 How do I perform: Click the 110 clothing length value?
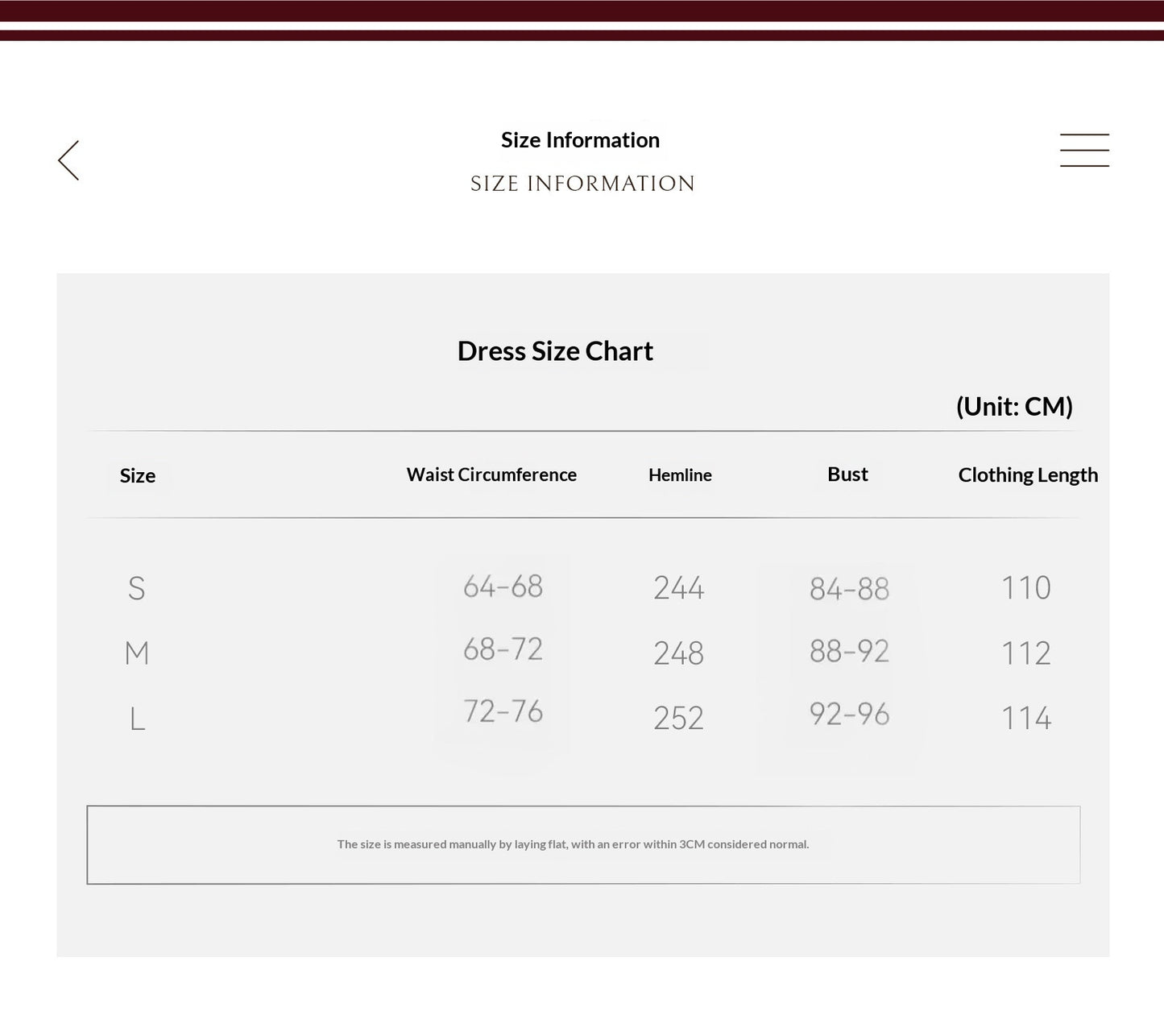pos(1025,588)
